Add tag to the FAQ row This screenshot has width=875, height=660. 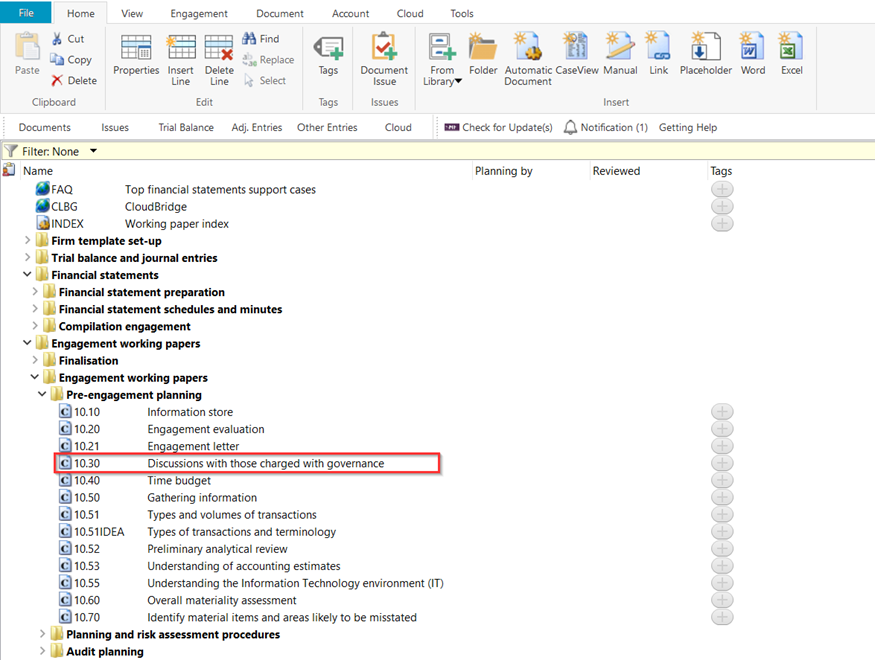pyautogui.click(x=721, y=189)
